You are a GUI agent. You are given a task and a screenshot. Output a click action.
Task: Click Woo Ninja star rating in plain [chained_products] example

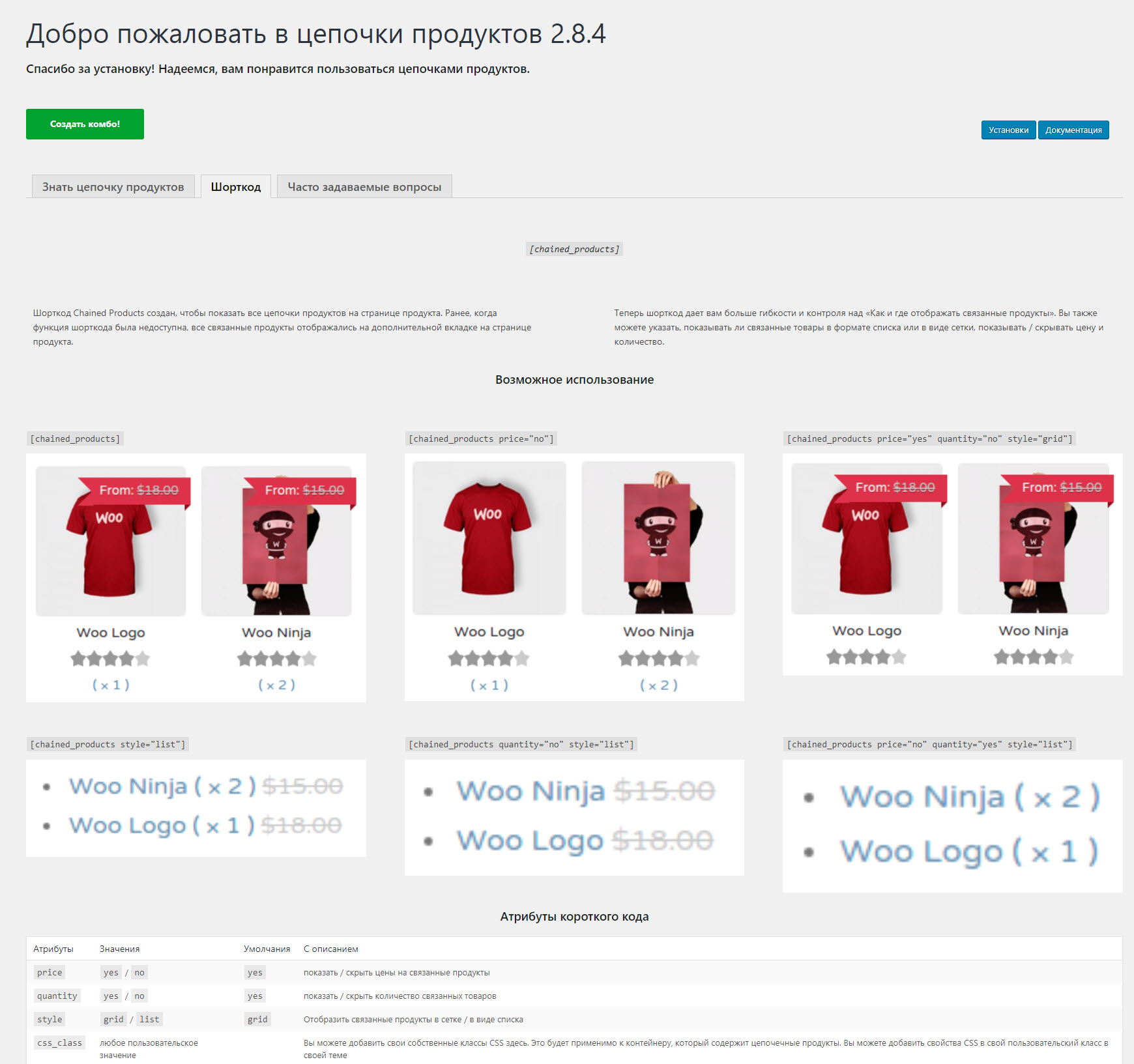pos(276,659)
